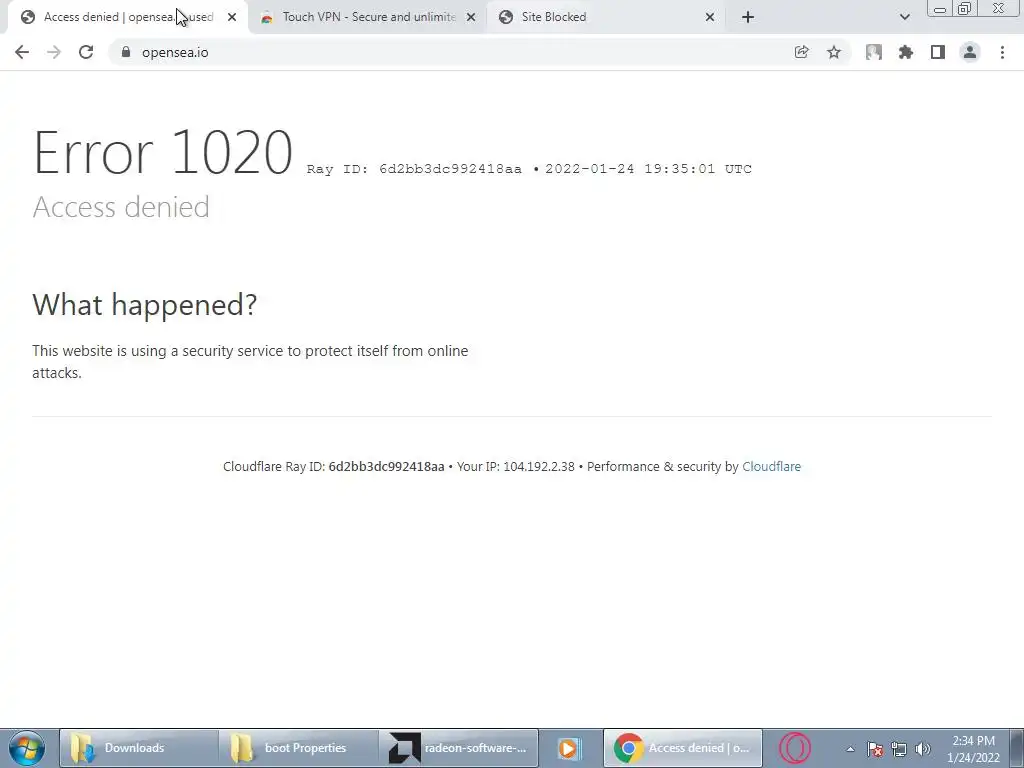Viewport: 1024px width, 768px height.
Task: View site info via the padlock icon
Action: (x=126, y=52)
